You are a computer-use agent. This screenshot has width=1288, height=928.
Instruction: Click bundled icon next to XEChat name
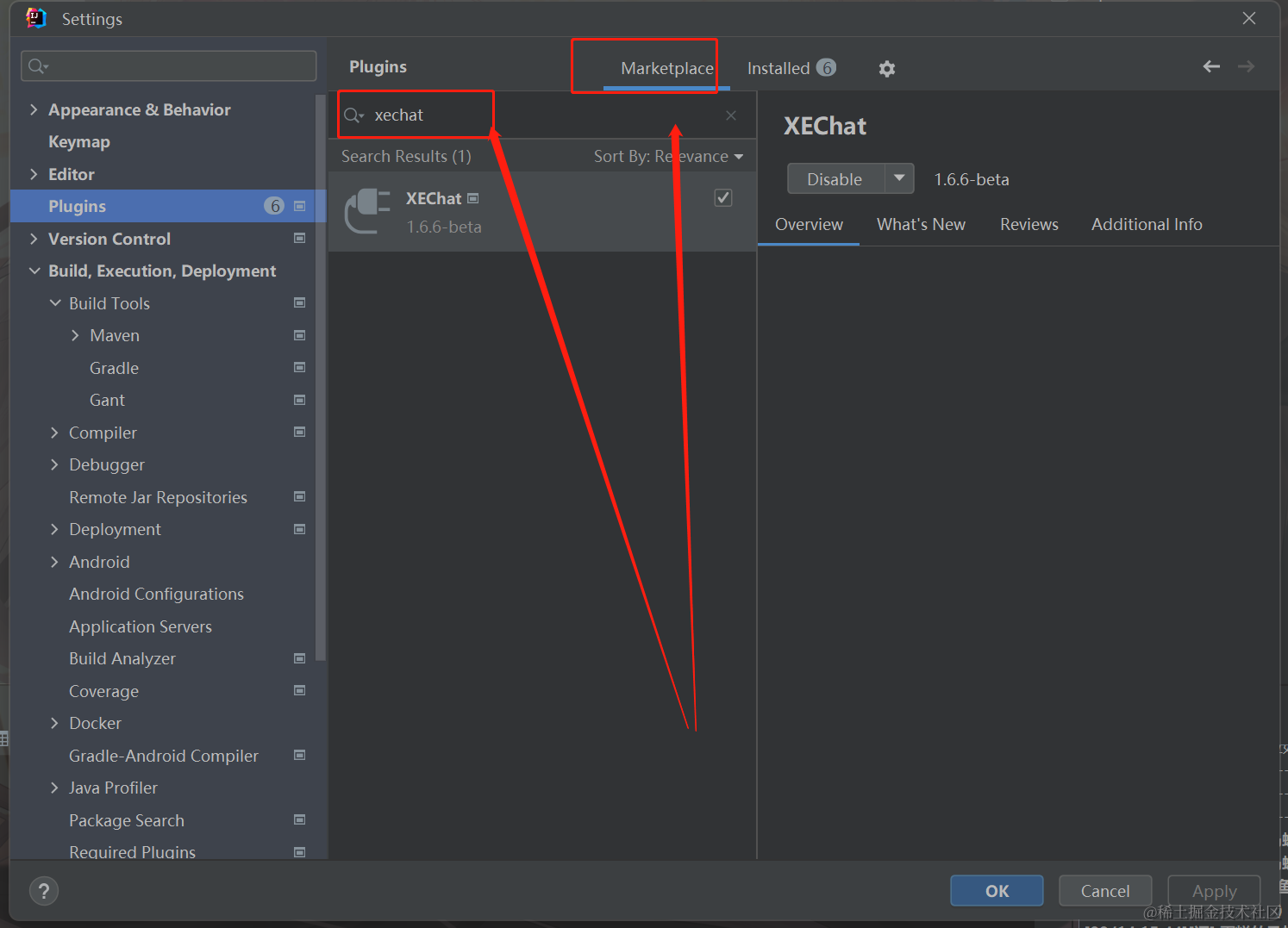pyautogui.click(x=473, y=198)
